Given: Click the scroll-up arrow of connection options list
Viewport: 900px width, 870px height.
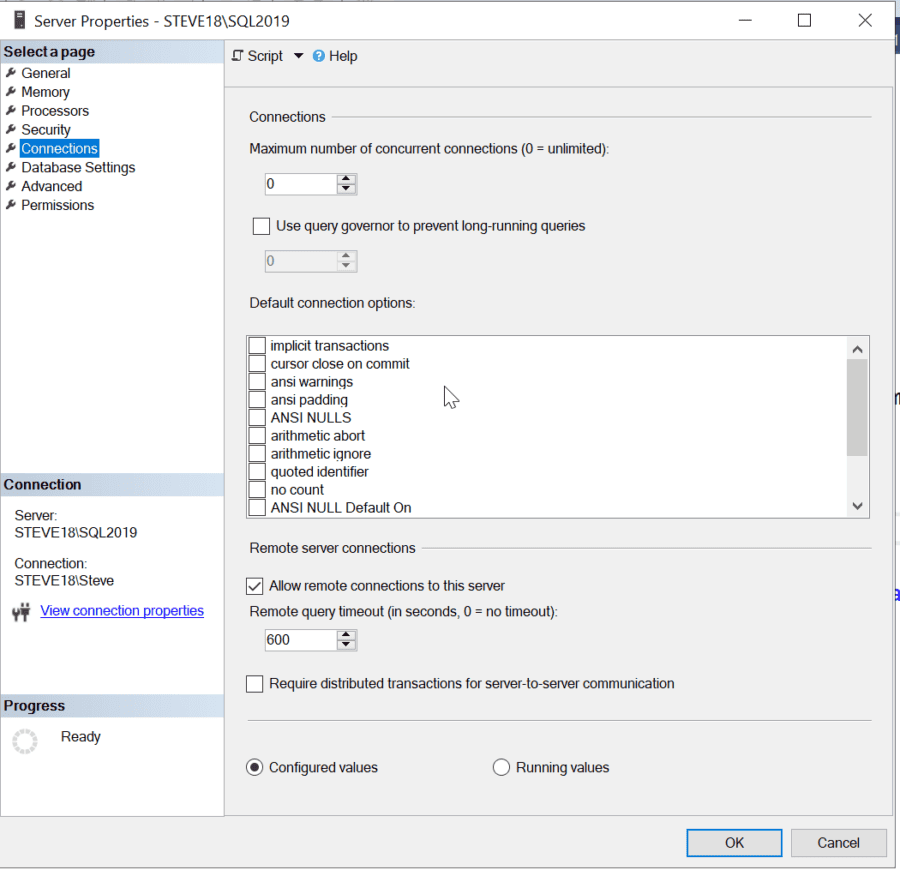Looking at the screenshot, I should [x=857, y=348].
